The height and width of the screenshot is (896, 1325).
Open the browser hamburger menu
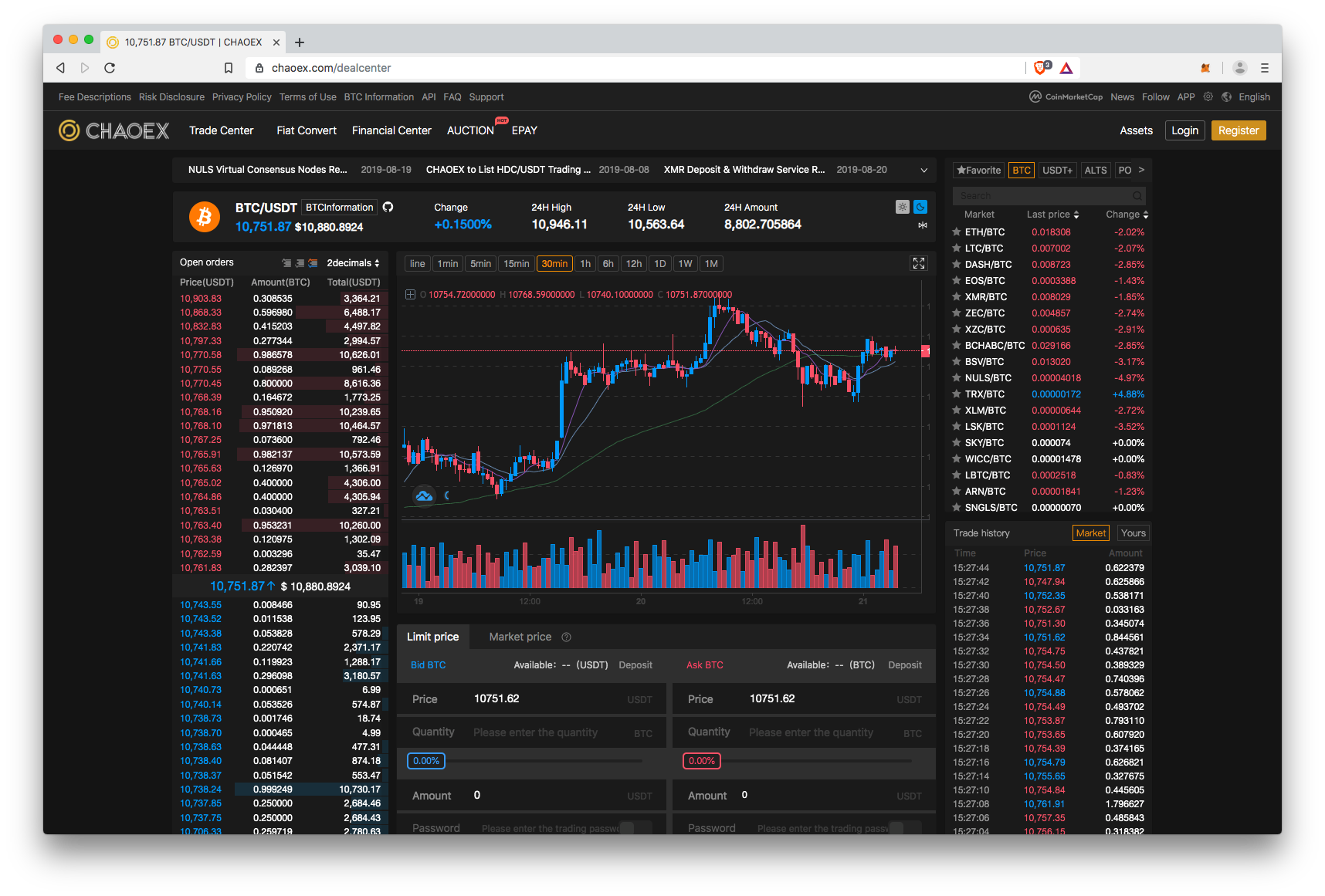[x=1265, y=68]
